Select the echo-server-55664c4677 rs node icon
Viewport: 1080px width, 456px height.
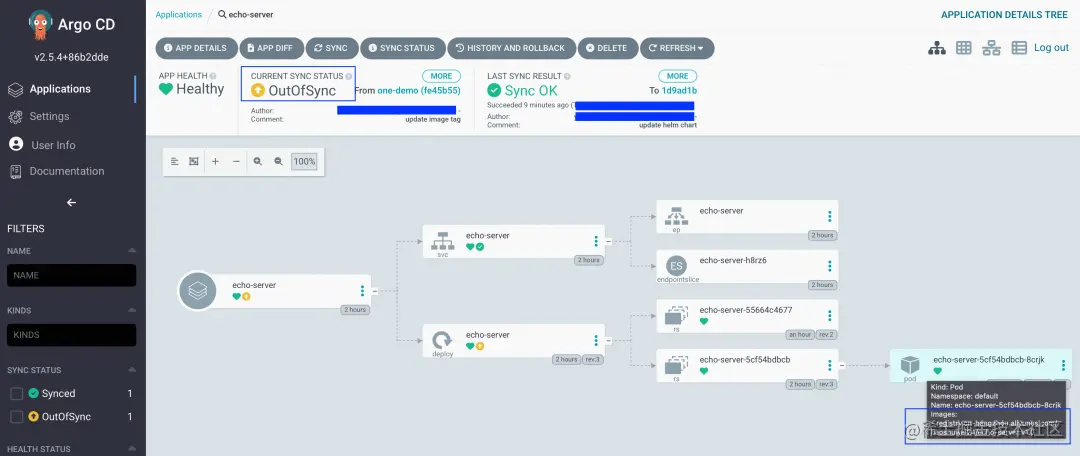tap(676, 315)
